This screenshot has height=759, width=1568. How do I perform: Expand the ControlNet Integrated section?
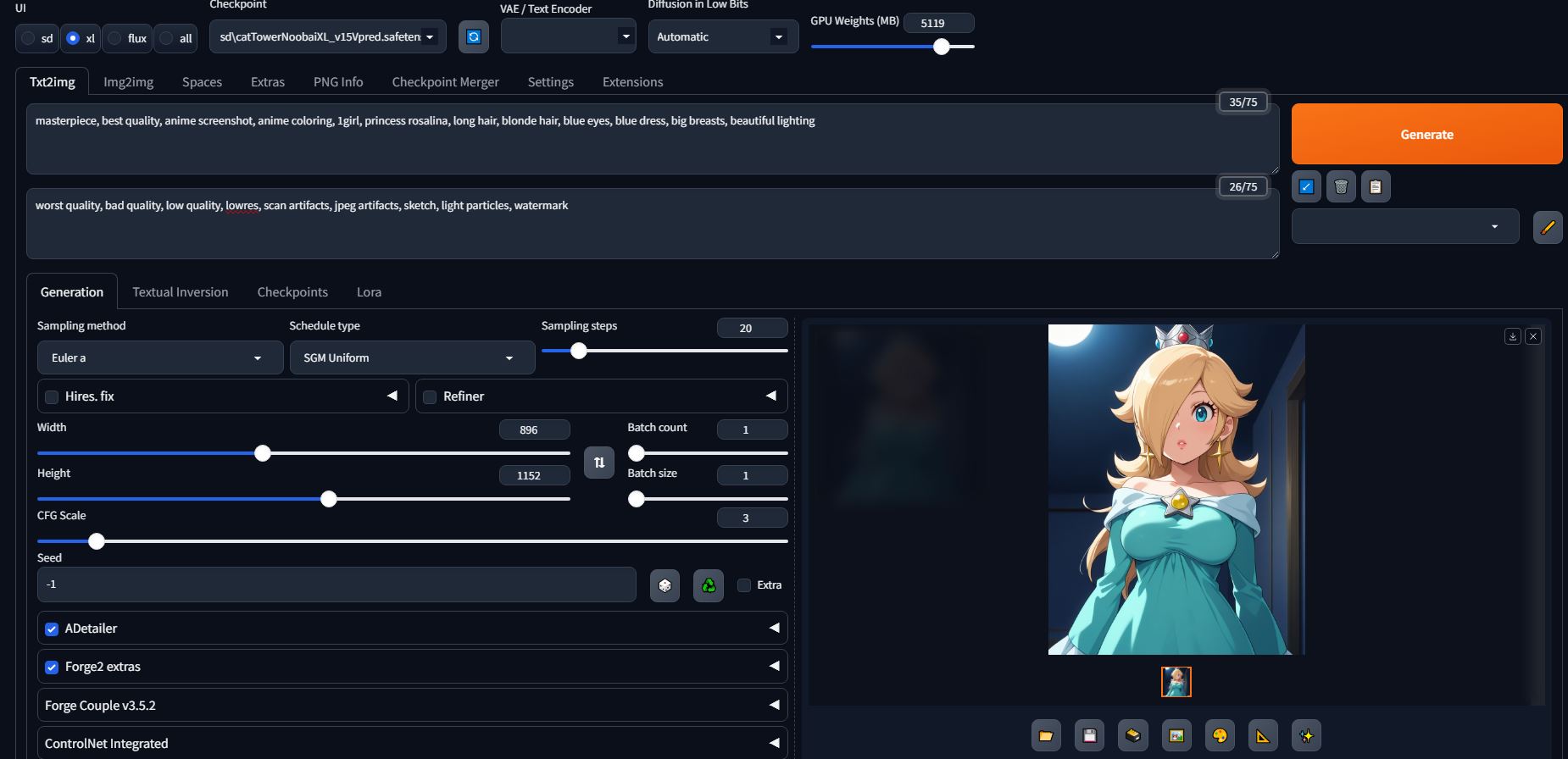(x=413, y=743)
